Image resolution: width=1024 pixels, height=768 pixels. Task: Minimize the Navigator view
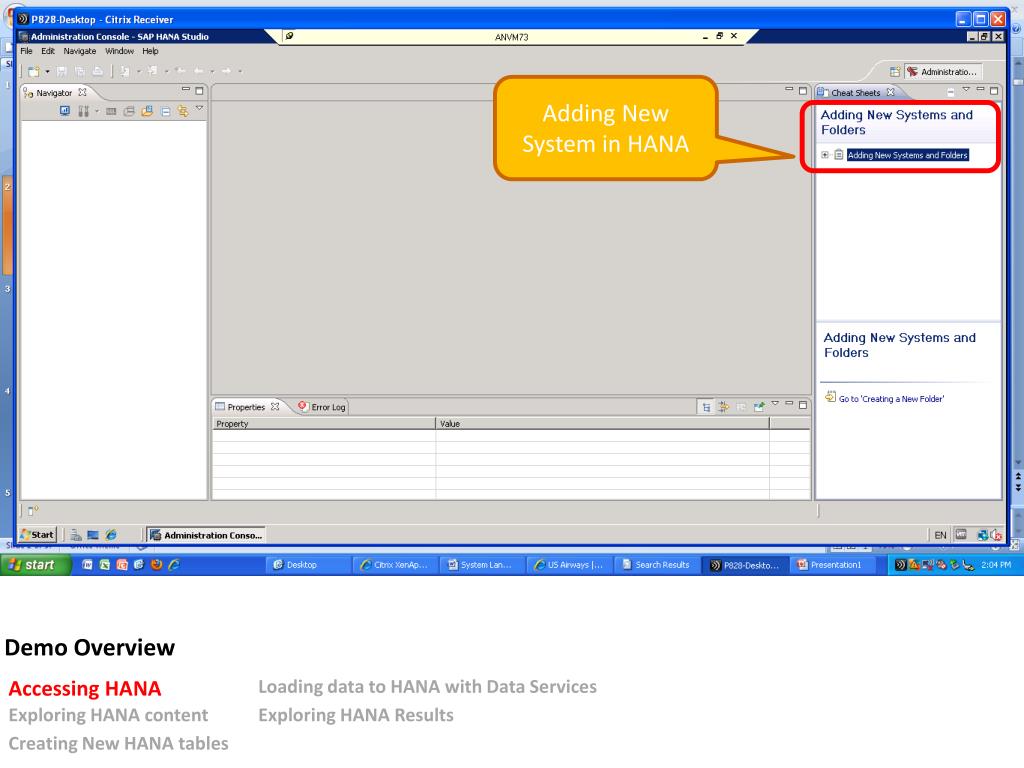(186, 89)
